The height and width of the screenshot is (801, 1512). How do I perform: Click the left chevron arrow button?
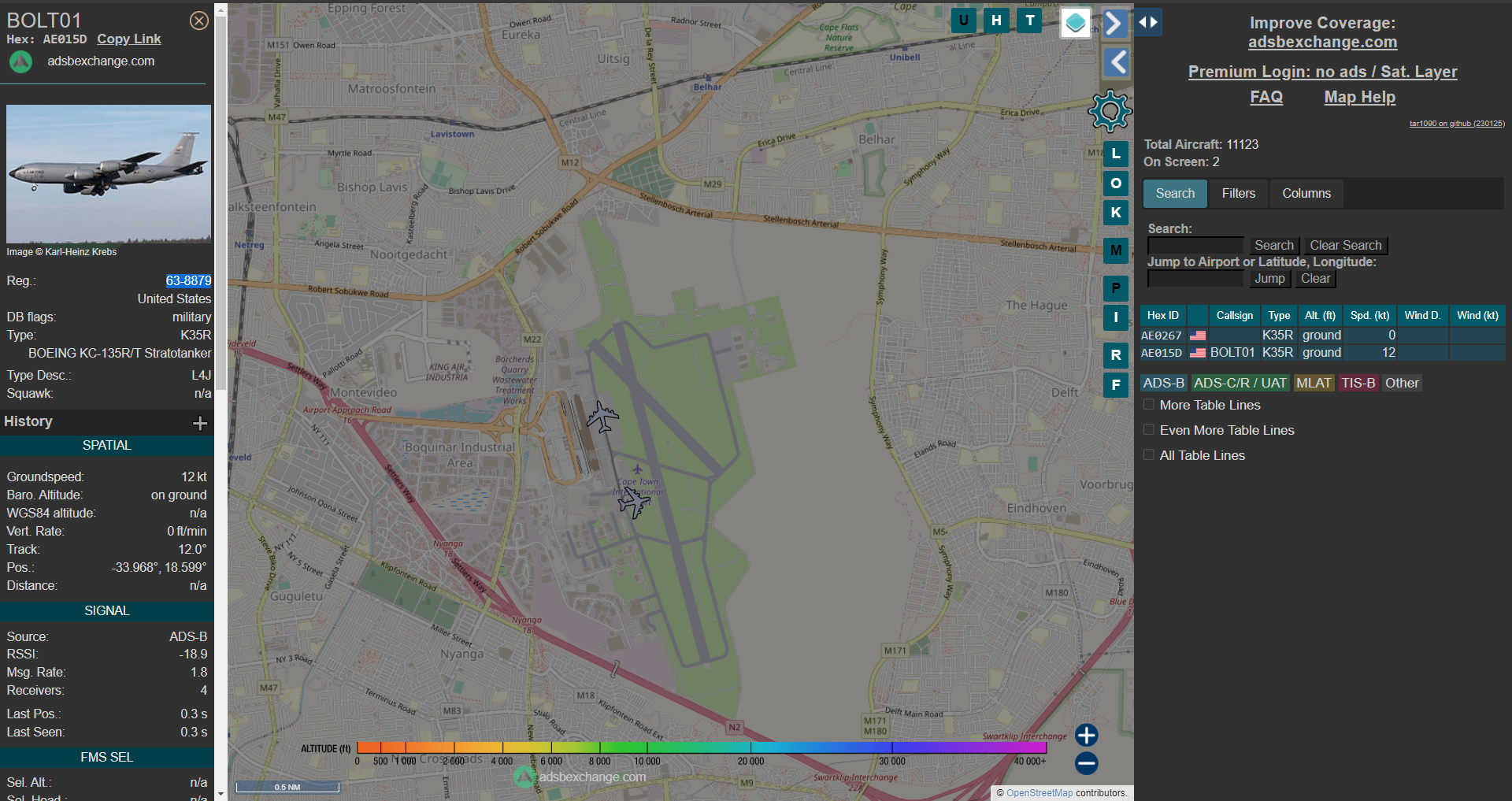pyautogui.click(x=1116, y=61)
